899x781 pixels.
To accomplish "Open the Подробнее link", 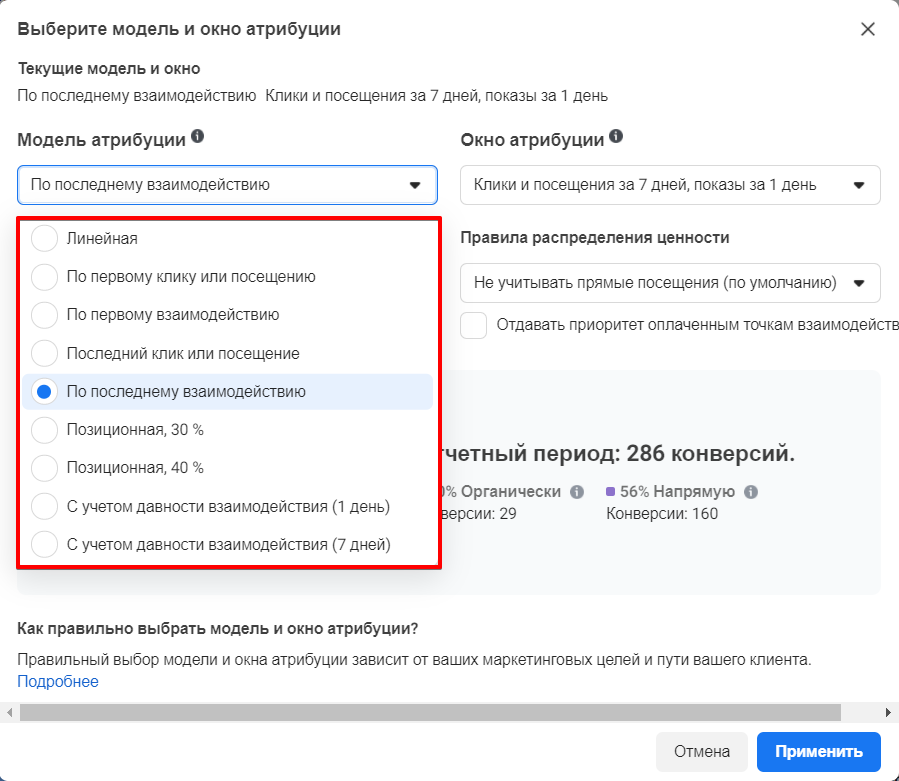I will tap(58, 682).
